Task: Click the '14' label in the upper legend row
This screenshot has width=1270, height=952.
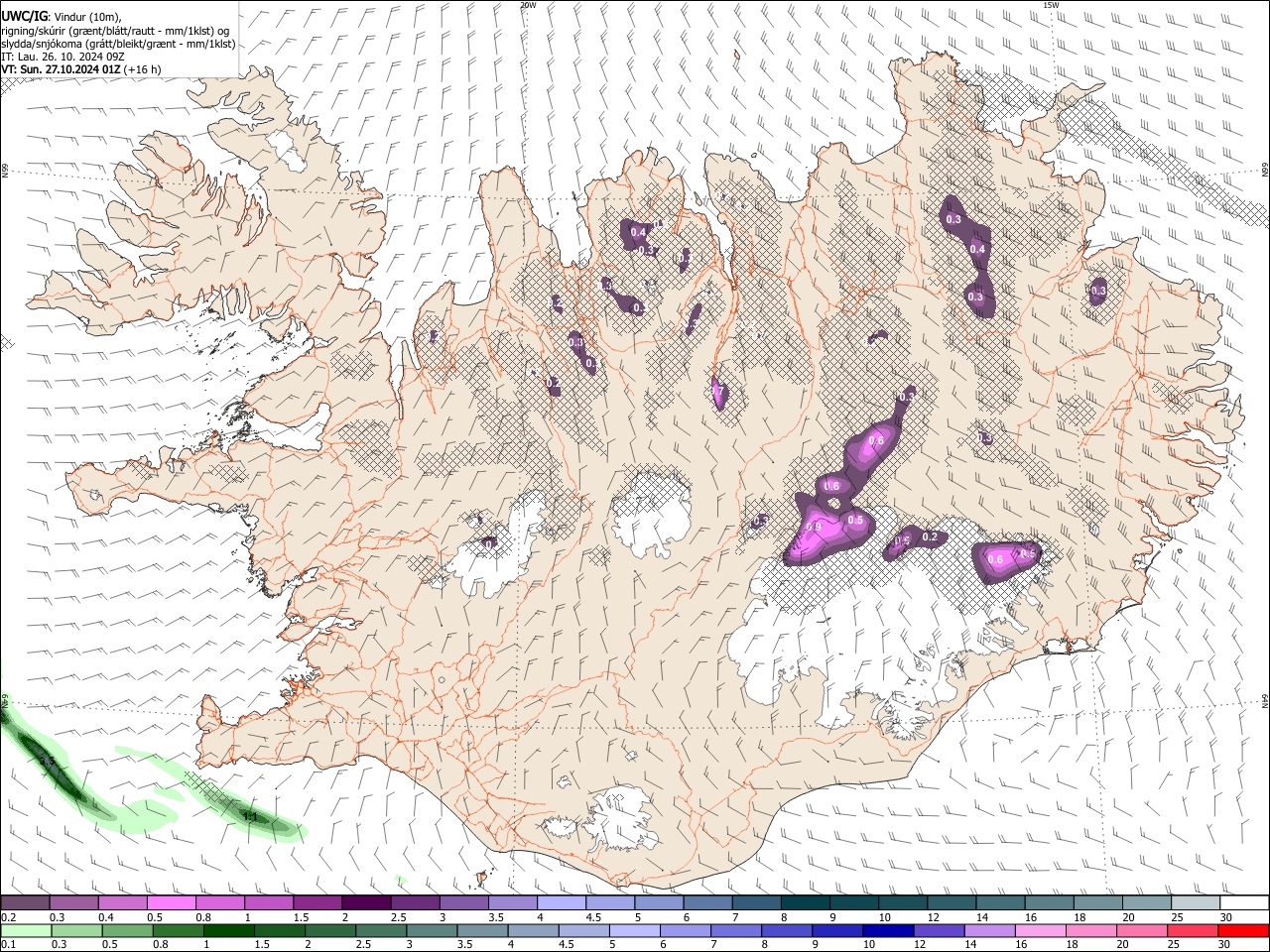Action: [x=981, y=917]
